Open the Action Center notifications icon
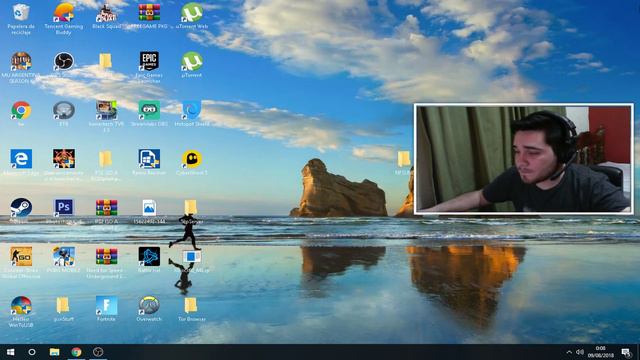 [x=627, y=352]
